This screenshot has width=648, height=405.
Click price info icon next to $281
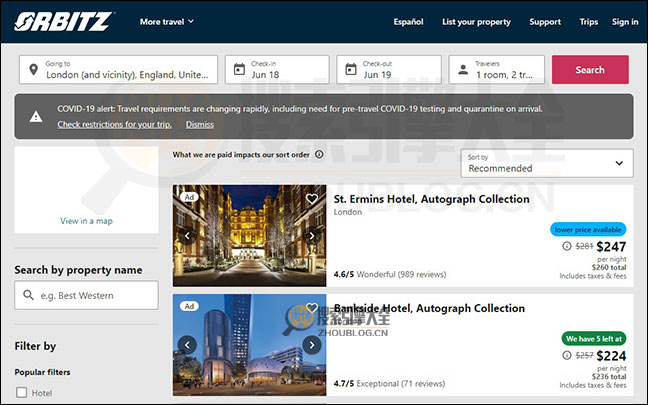coord(566,246)
